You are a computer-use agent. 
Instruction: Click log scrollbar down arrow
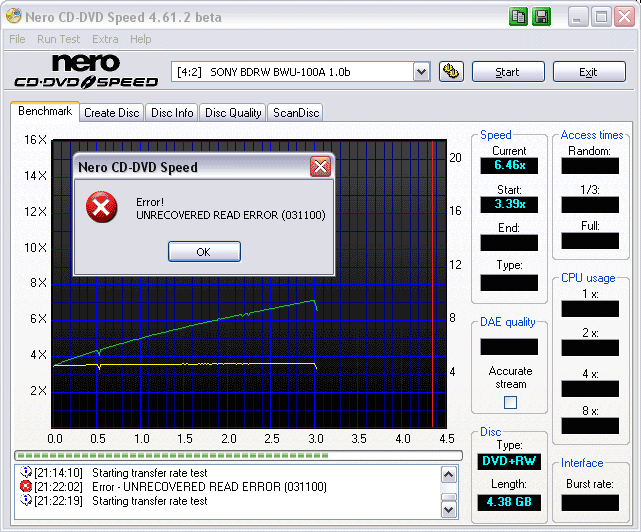[x=449, y=510]
